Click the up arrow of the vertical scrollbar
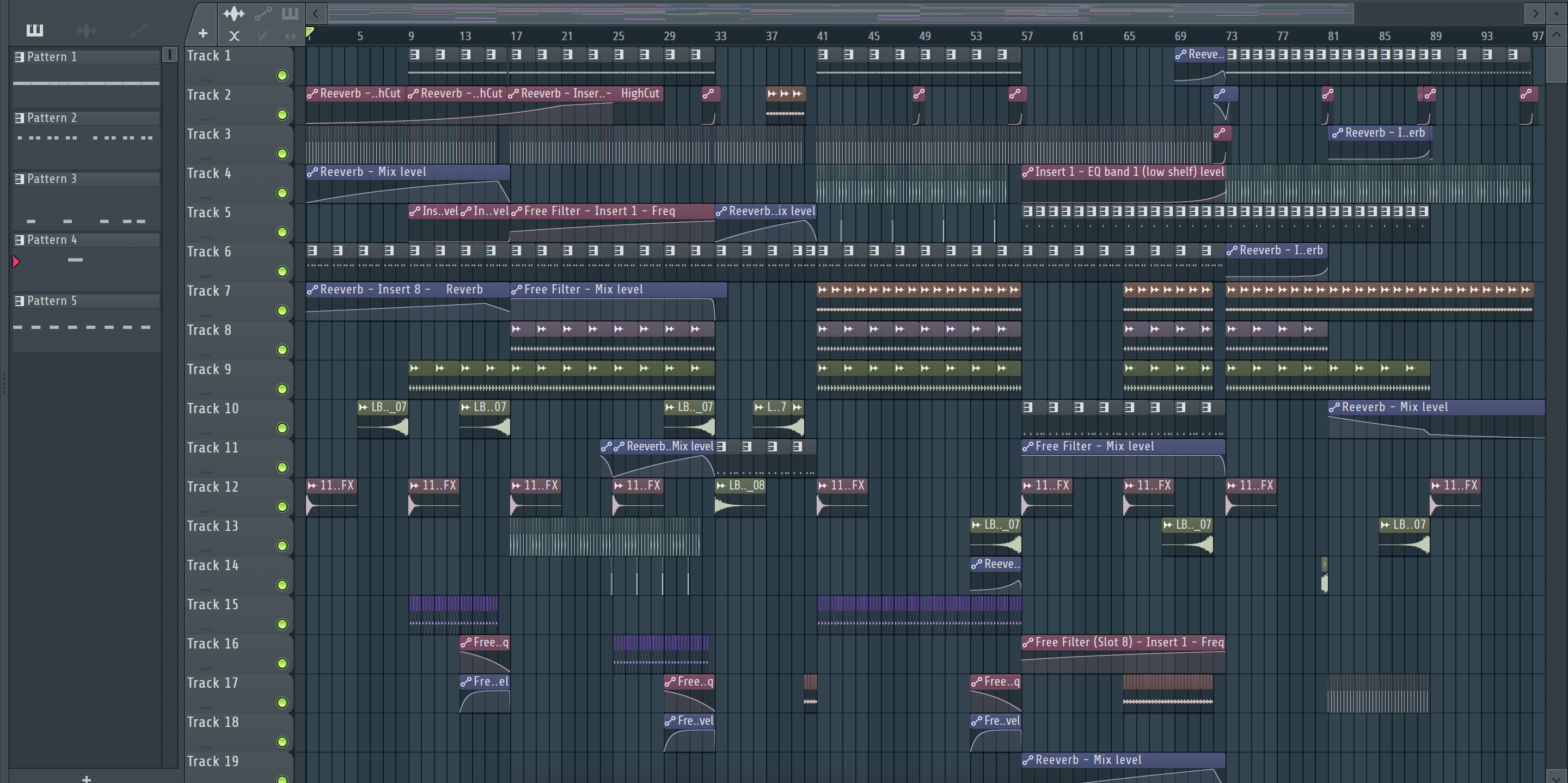Viewport: 1568px width, 783px height. (x=1556, y=35)
